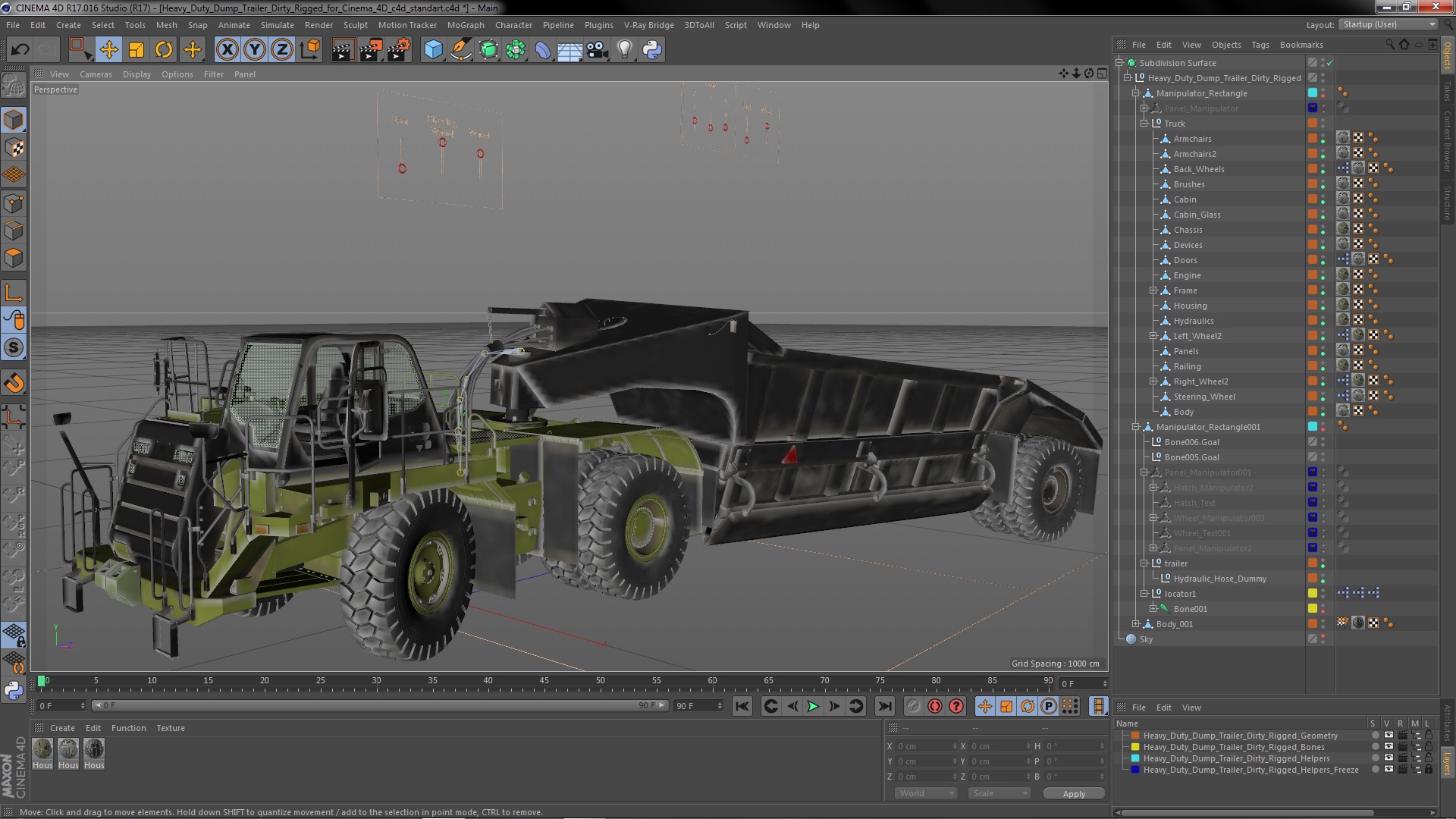This screenshot has width=1456, height=819.
Task: Open the Python script icon in toolbar
Action: tap(652, 50)
